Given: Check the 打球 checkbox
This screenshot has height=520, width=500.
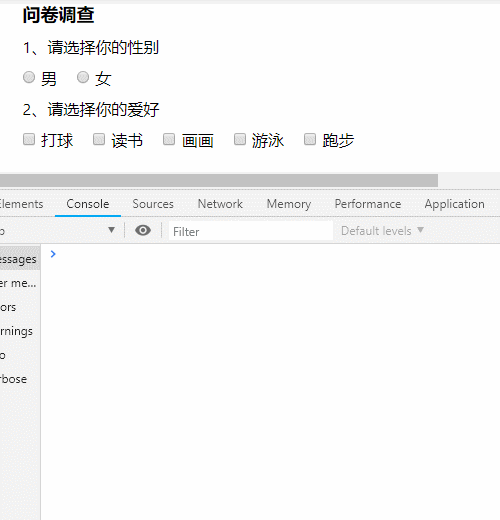Looking at the screenshot, I should tap(29, 139).
